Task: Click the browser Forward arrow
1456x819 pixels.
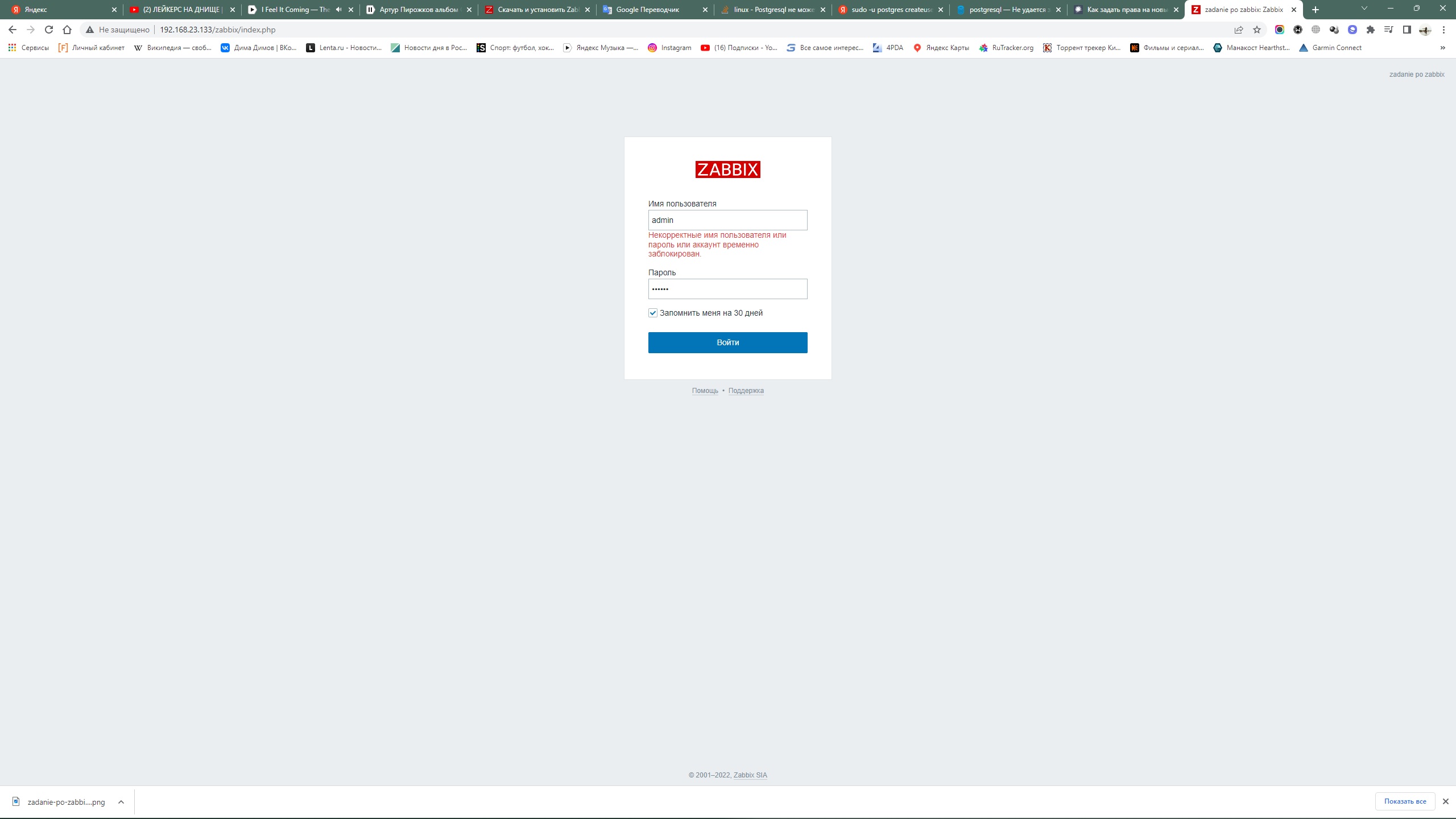Action: click(31, 30)
